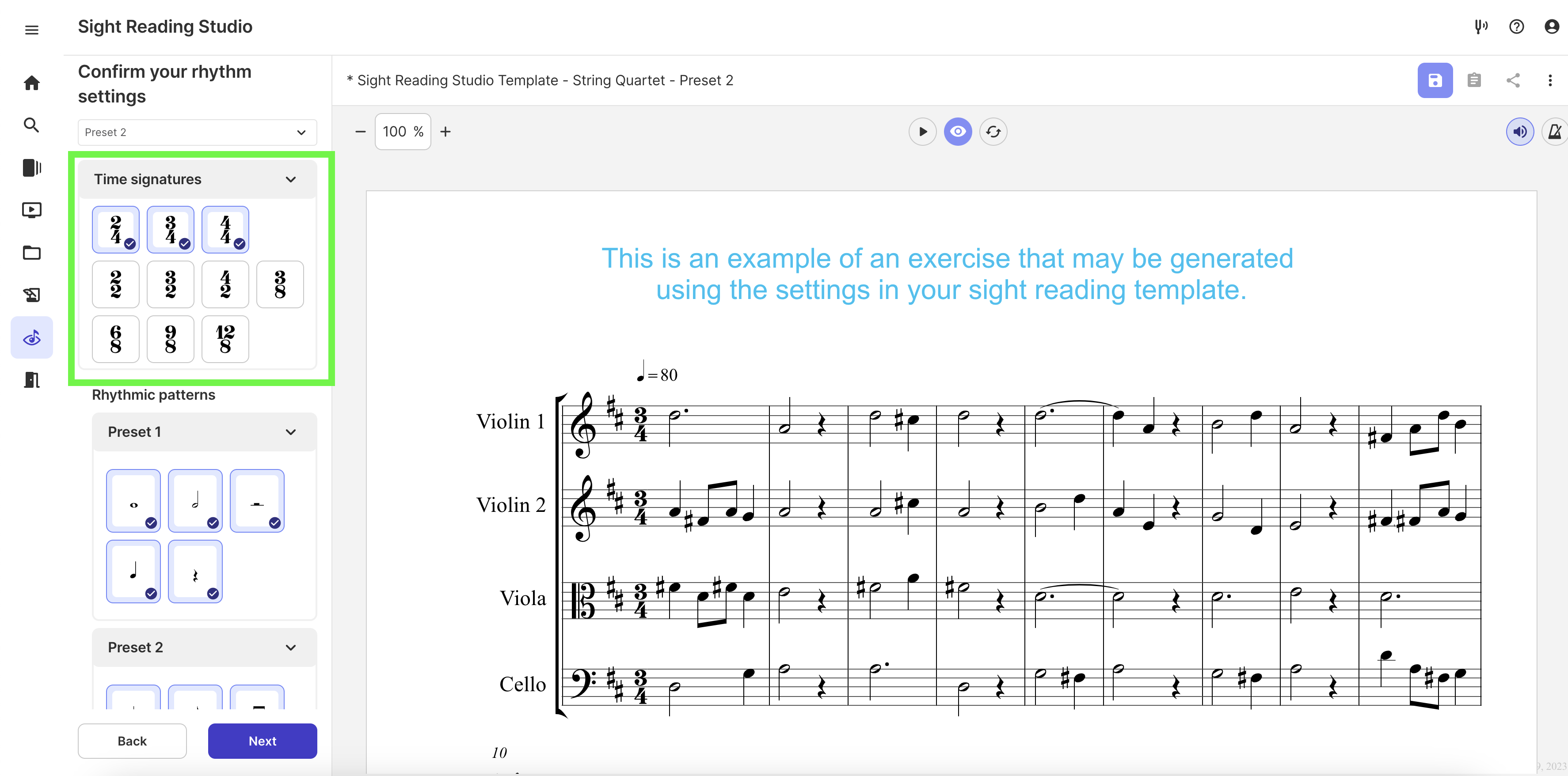The height and width of the screenshot is (776, 1568).
Task: Deselect the whole note rhythm pattern
Action: click(x=133, y=500)
